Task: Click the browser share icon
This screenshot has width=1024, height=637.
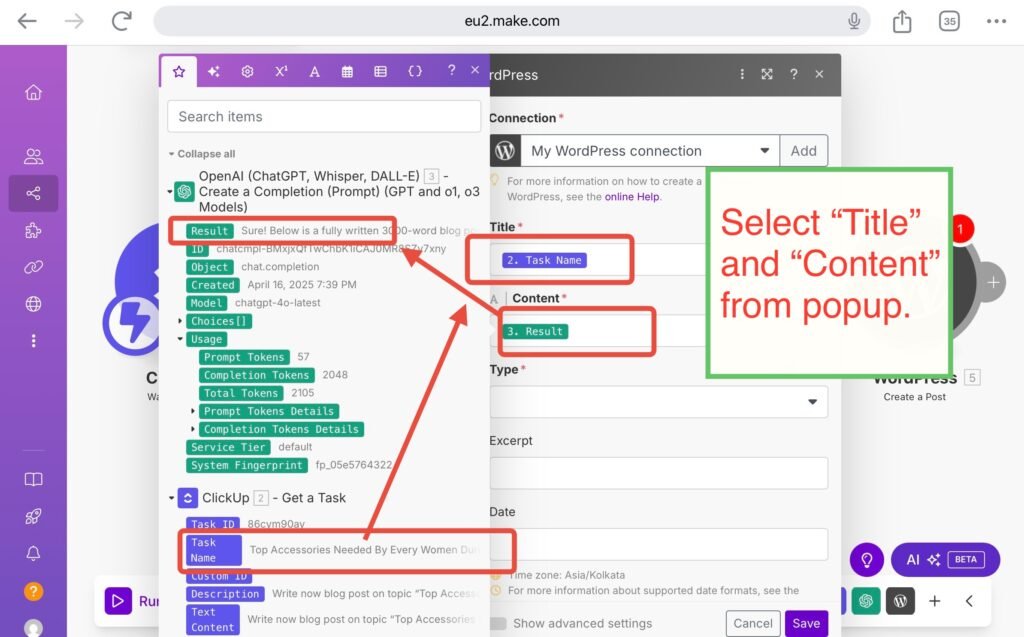Action: (x=902, y=21)
